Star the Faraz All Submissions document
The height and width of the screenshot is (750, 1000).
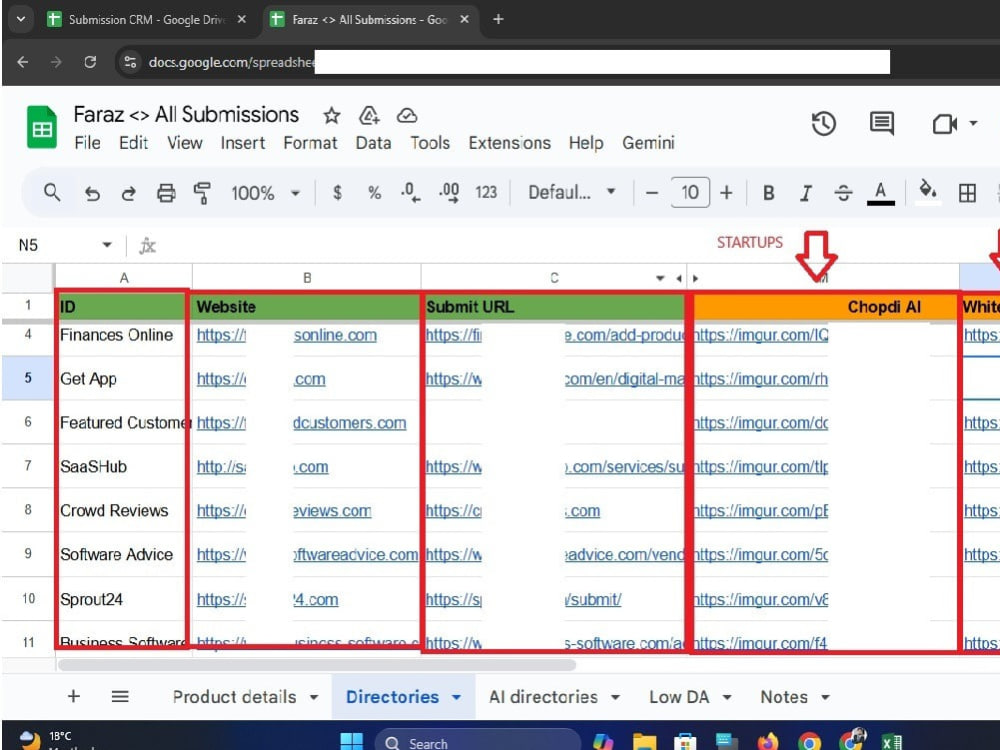point(332,115)
